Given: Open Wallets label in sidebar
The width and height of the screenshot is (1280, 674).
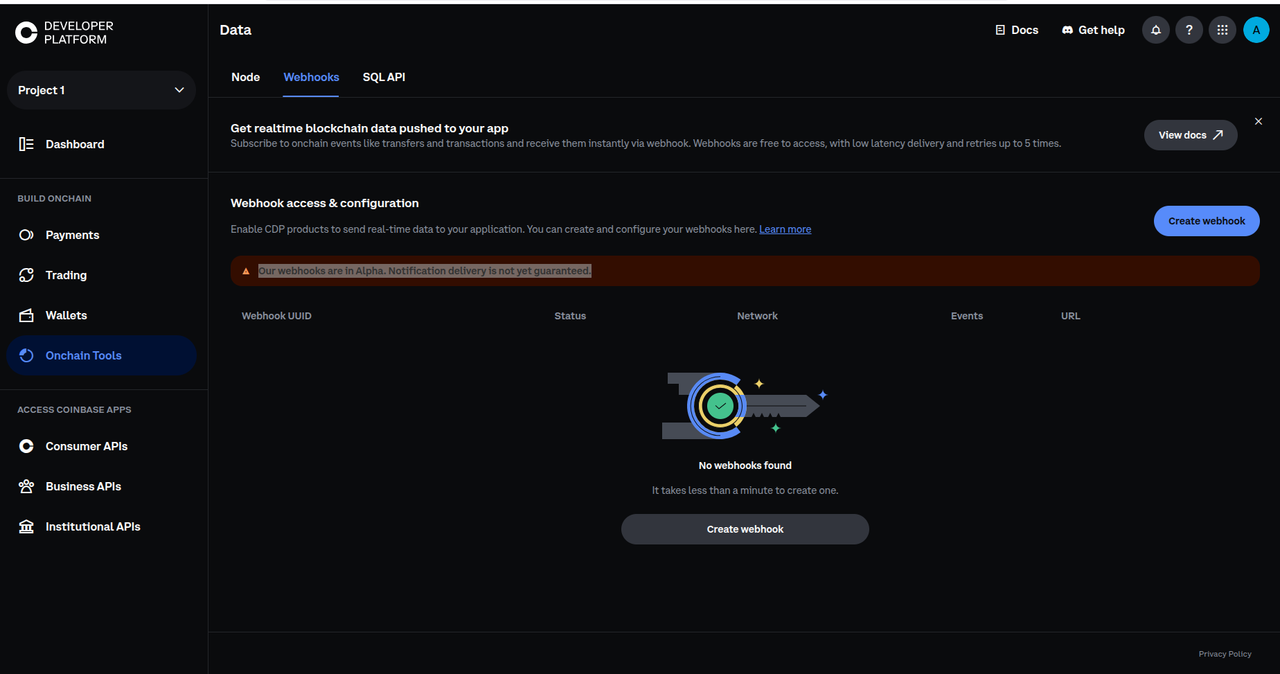Looking at the screenshot, I should (66, 315).
